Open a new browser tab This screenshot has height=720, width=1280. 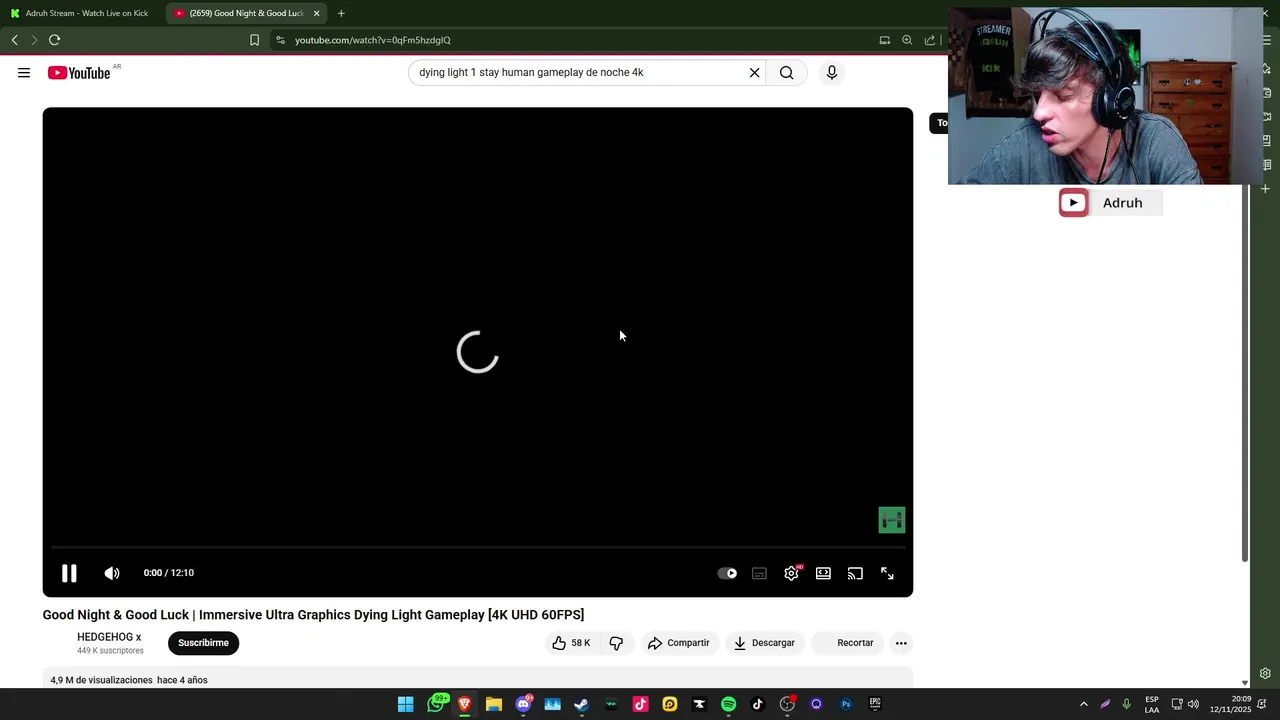point(341,13)
